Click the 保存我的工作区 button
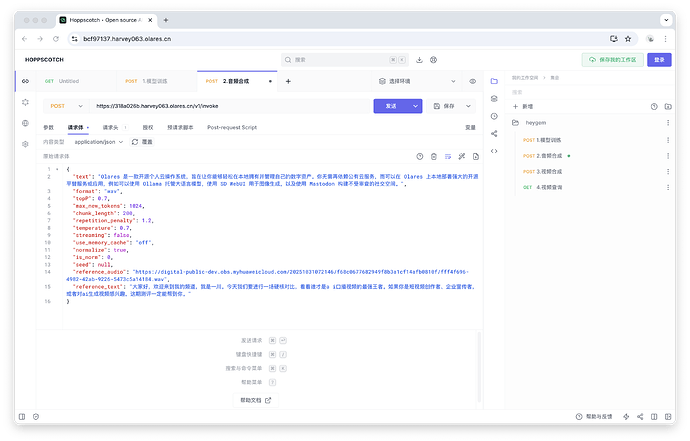 click(613, 60)
